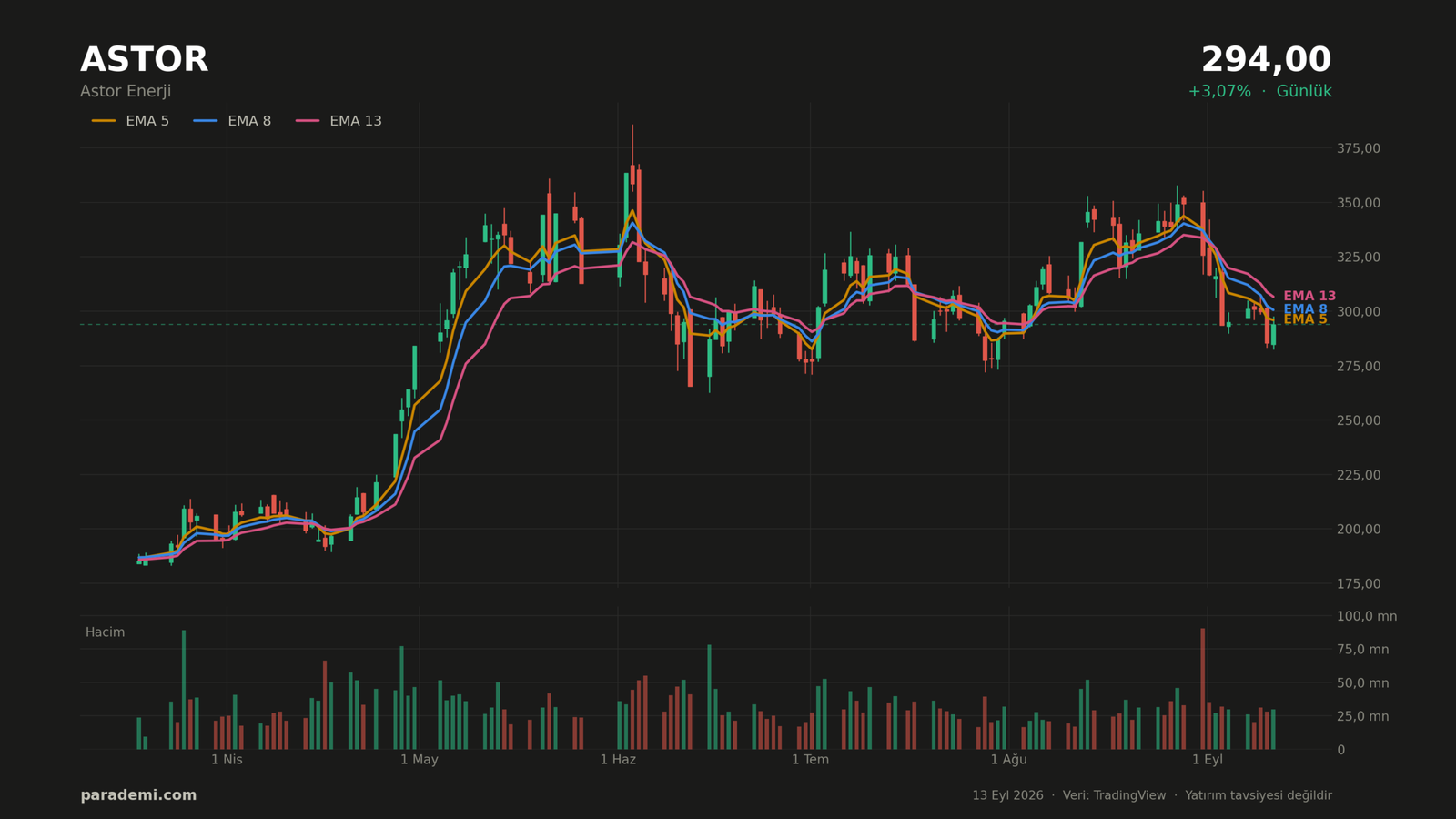1456x819 pixels.
Task: Click the 250,00 price axis label
Action: point(1358,420)
